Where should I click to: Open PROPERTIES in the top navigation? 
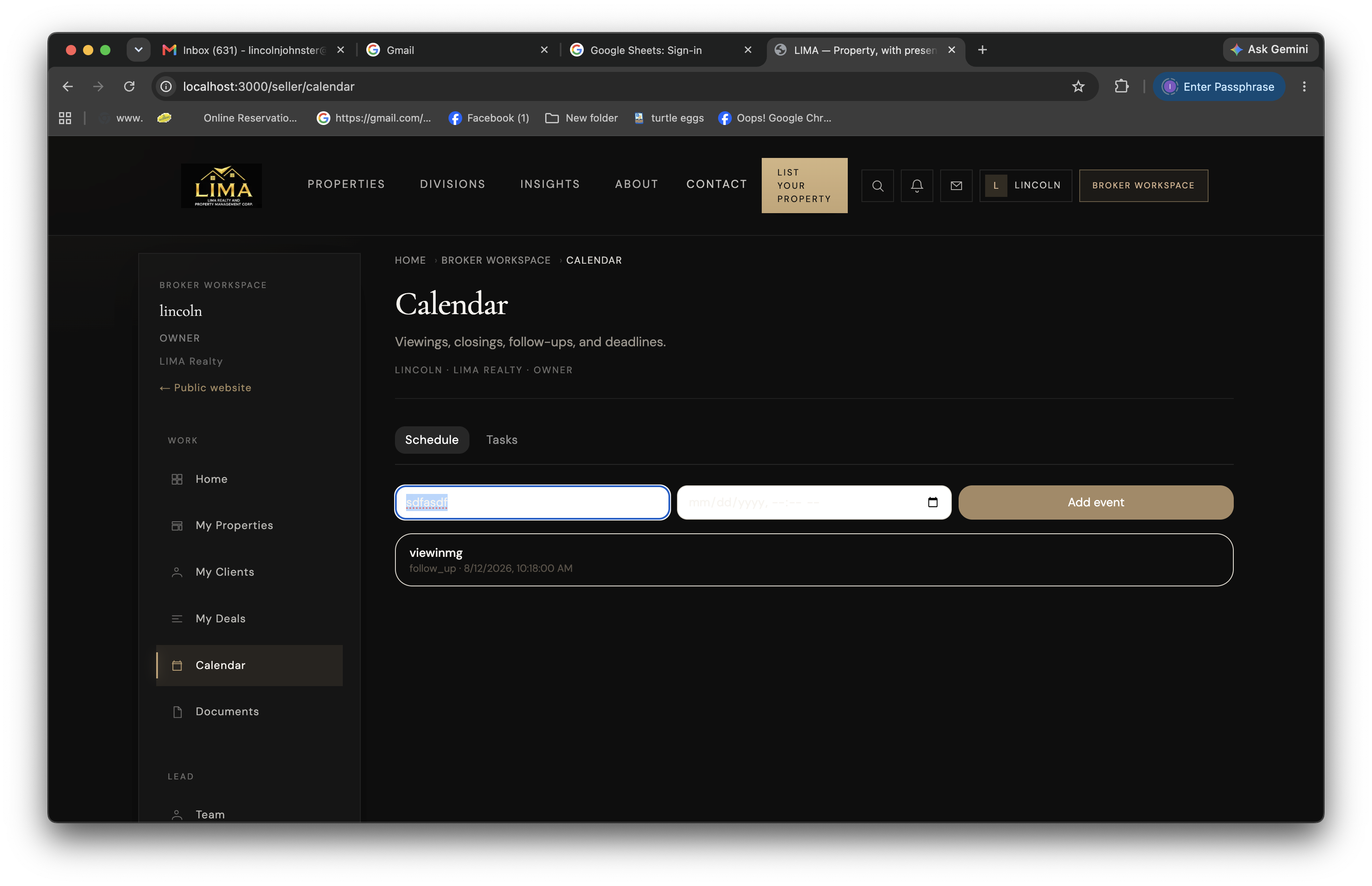(346, 184)
